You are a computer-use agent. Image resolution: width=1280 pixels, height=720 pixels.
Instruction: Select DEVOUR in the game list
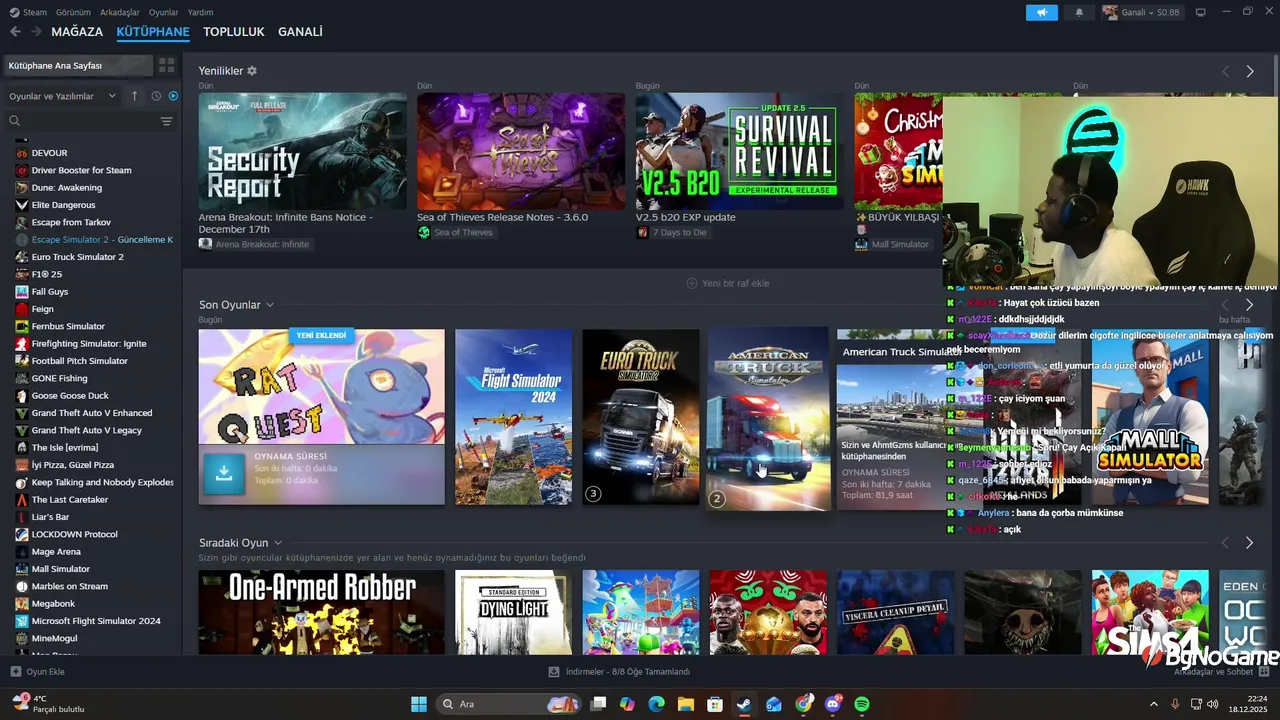(x=49, y=153)
